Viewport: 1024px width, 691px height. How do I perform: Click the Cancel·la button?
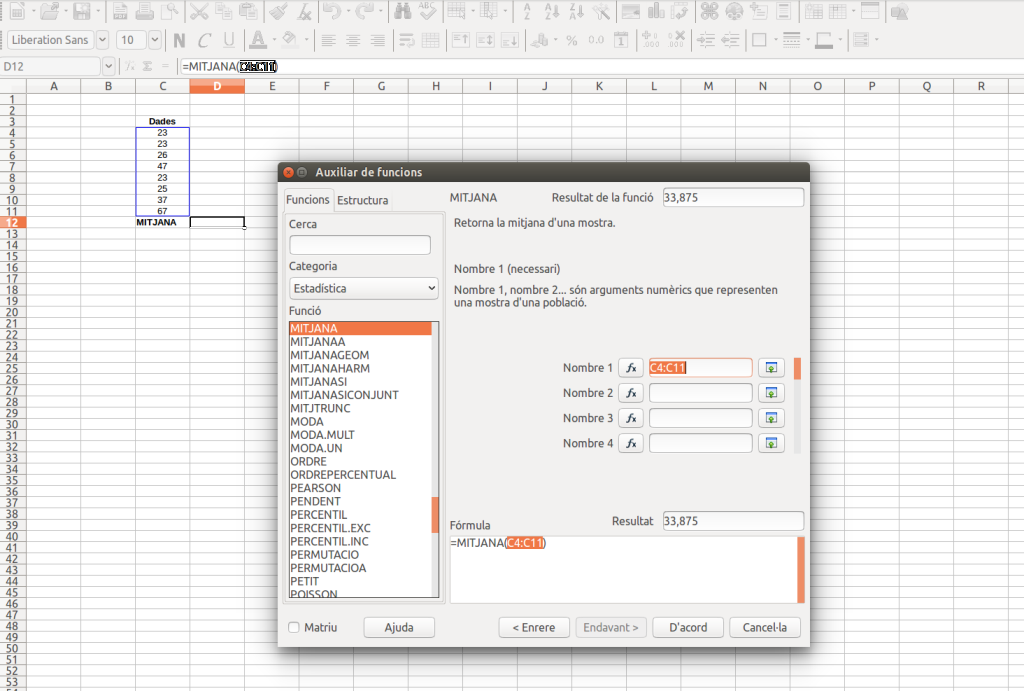[x=765, y=628]
